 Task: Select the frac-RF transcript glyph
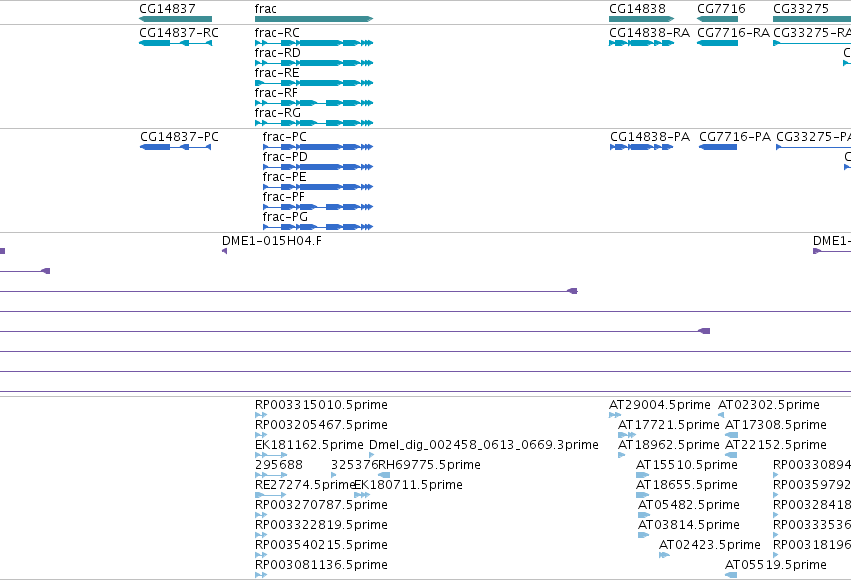coord(314,103)
